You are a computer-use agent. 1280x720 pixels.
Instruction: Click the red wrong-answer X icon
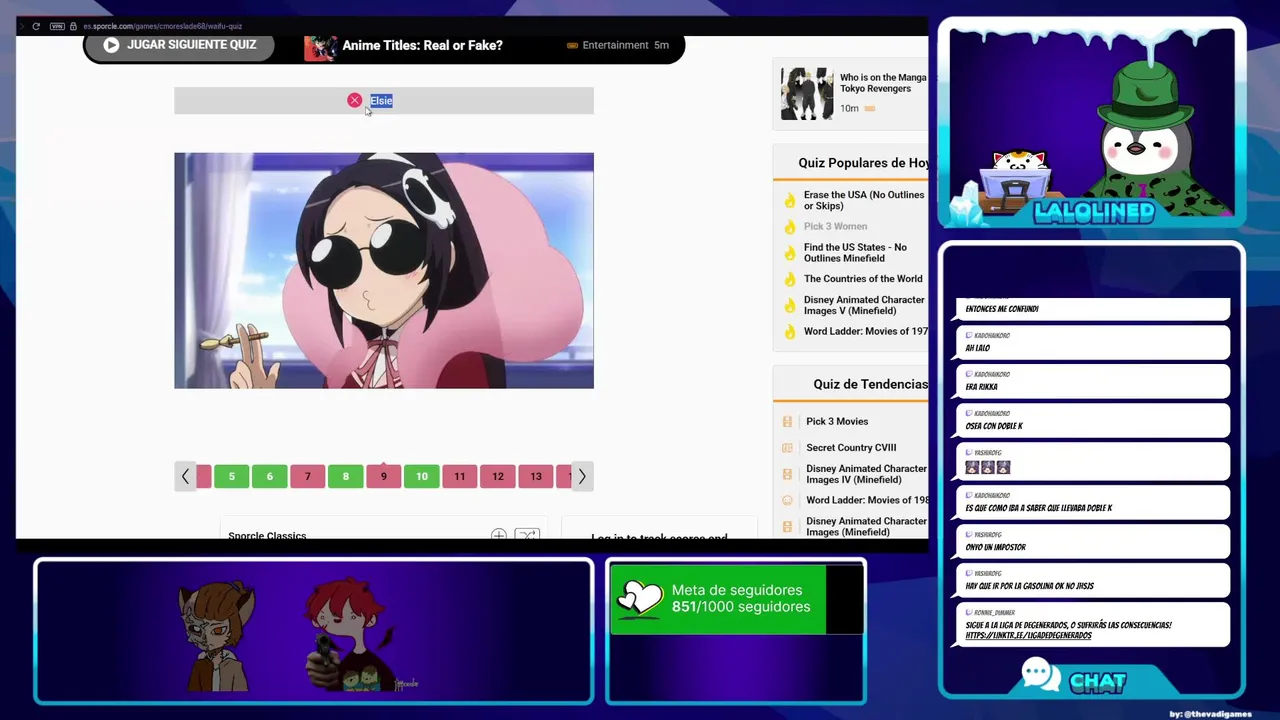click(354, 100)
